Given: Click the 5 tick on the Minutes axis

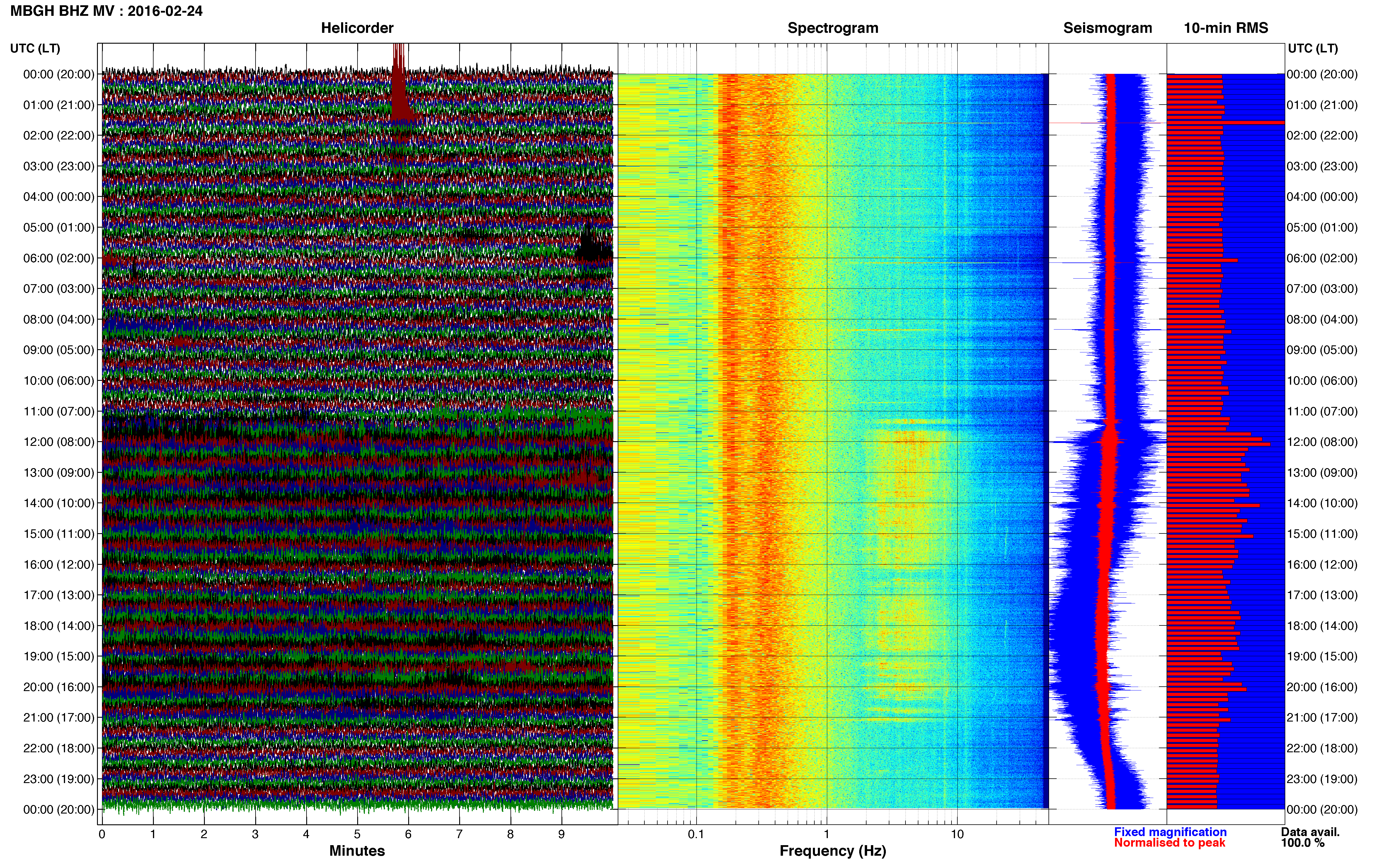Looking at the screenshot, I should [x=357, y=834].
